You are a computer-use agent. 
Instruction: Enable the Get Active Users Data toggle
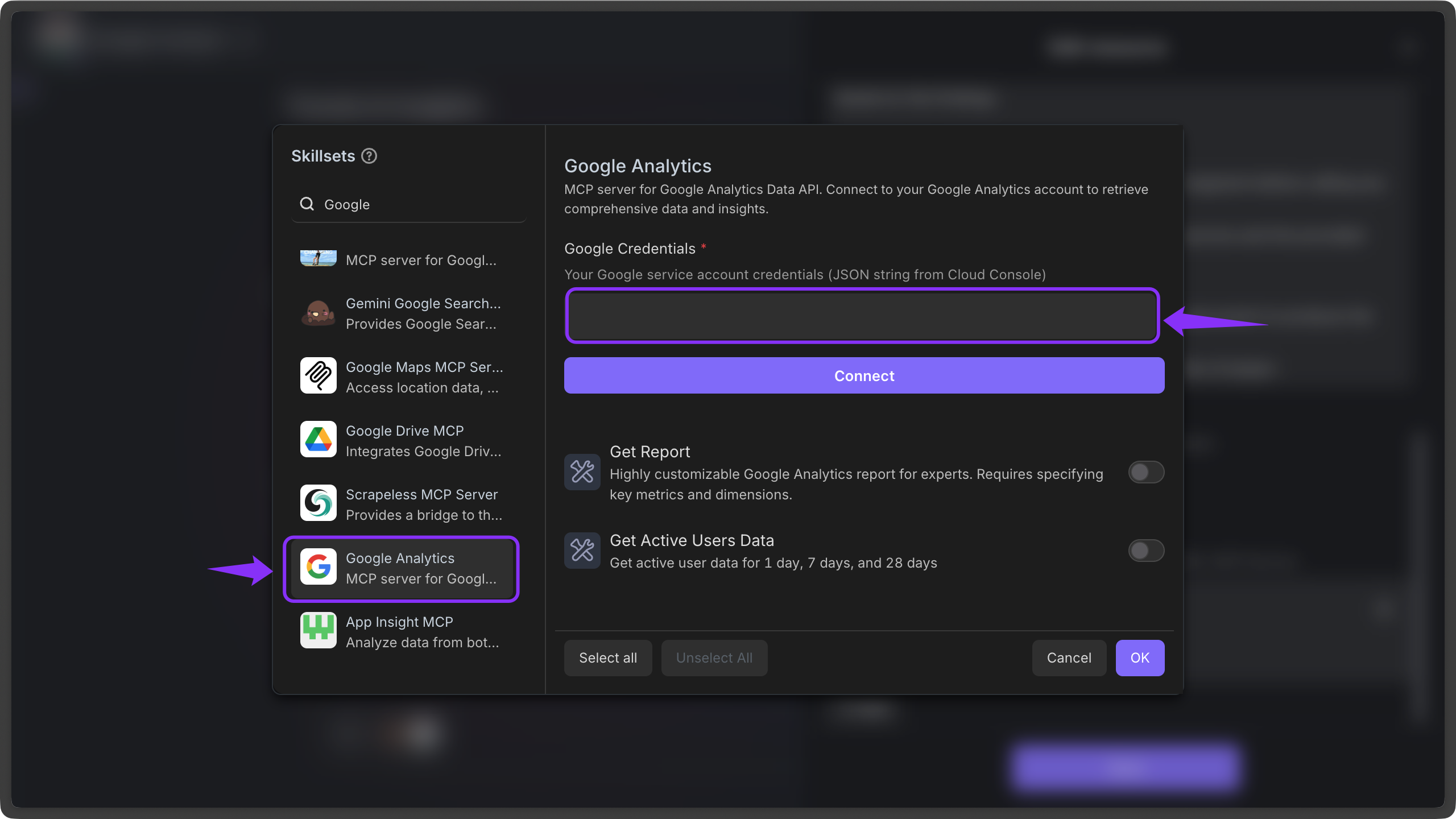[1145, 550]
